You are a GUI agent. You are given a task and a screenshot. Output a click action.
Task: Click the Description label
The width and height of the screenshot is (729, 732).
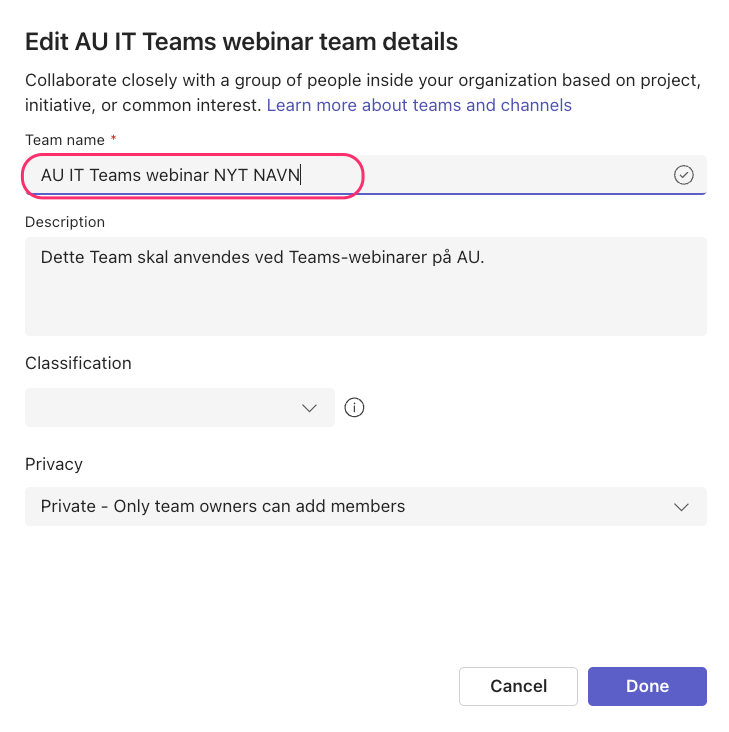[65, 222]
